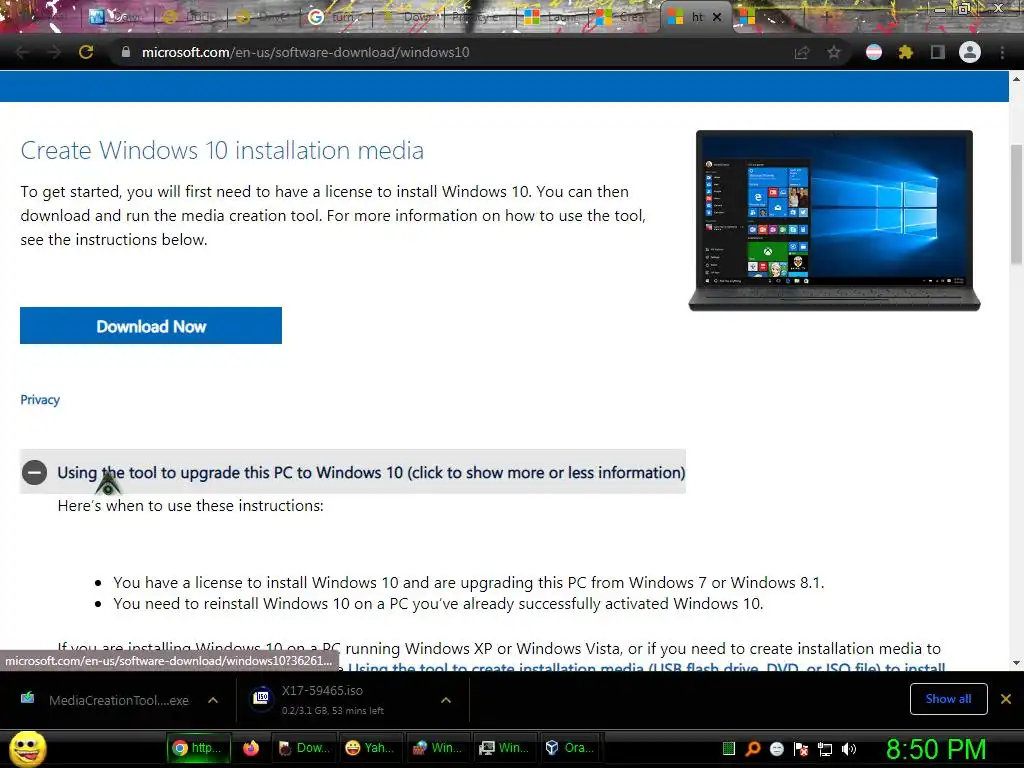Click '0.2/3.1 GB, 53 mins left' download status
This screenshot has height=768, width=1024.
pyautogui.click(x=333, y=711)
